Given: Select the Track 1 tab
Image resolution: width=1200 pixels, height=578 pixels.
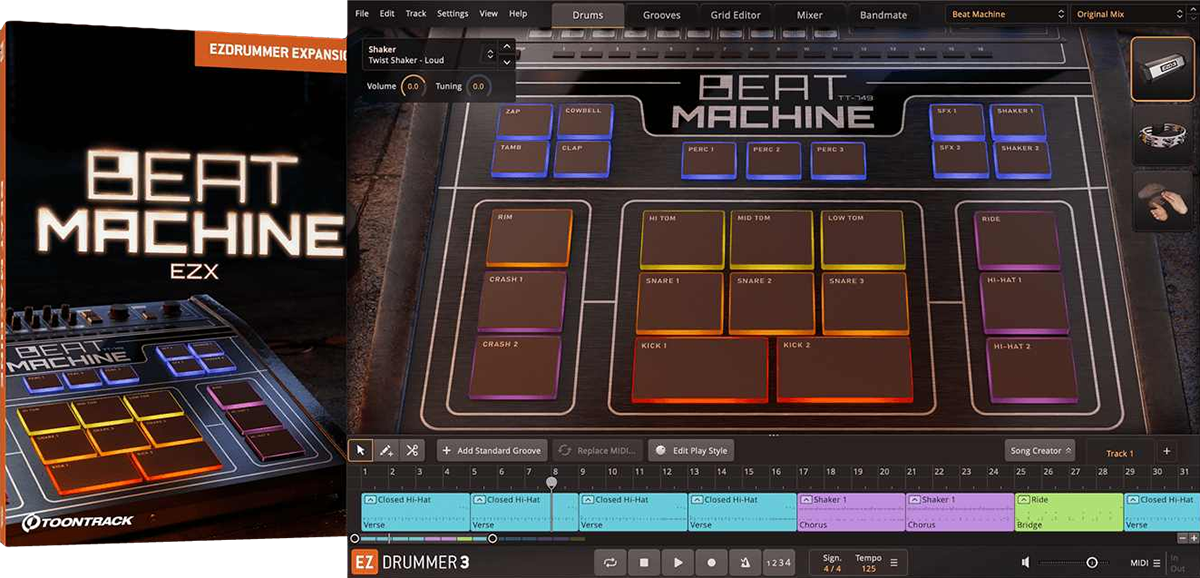Looking at the screenshot, I should point(1119,453).
